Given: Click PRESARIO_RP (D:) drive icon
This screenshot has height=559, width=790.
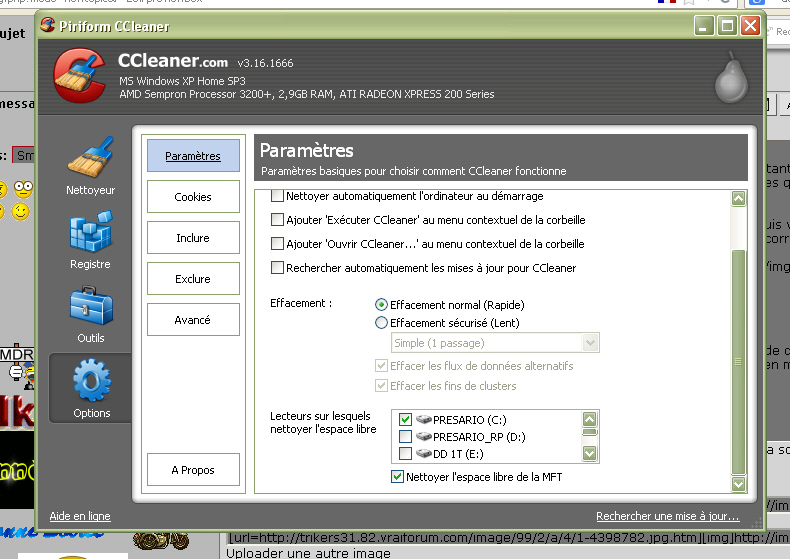Looking at the screenshot, I should pyautogui.click(x=424, y=436).
